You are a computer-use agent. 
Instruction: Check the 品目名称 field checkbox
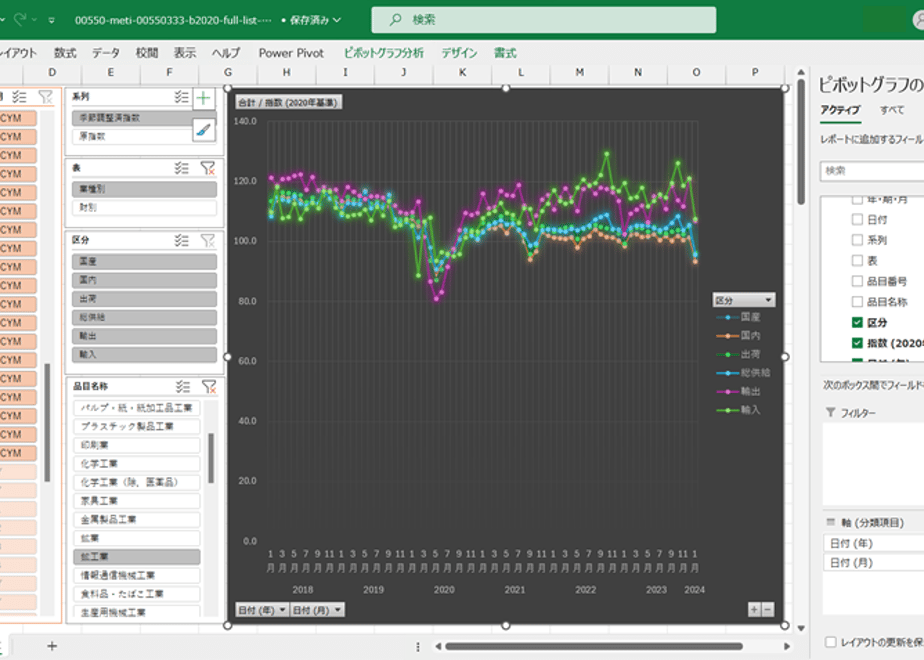(x=857, y=302)
